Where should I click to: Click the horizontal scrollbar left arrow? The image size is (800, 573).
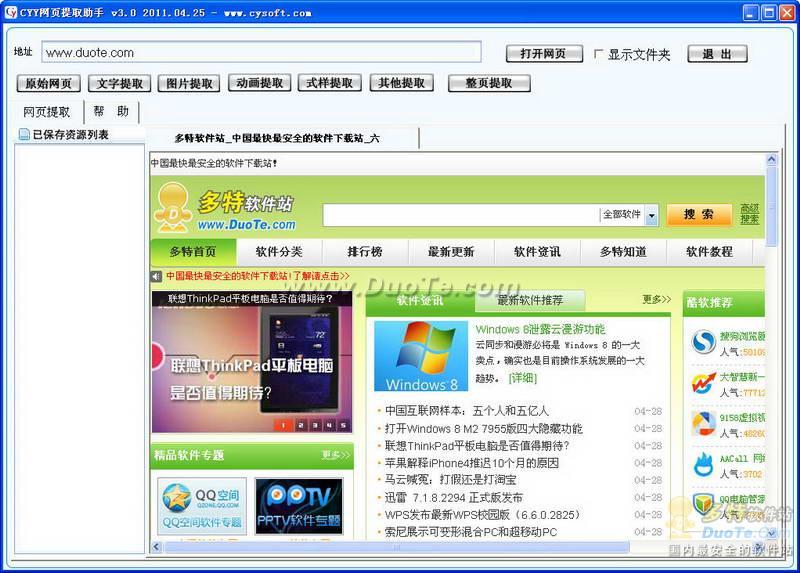pyautogui.click(x=156, y=547)
